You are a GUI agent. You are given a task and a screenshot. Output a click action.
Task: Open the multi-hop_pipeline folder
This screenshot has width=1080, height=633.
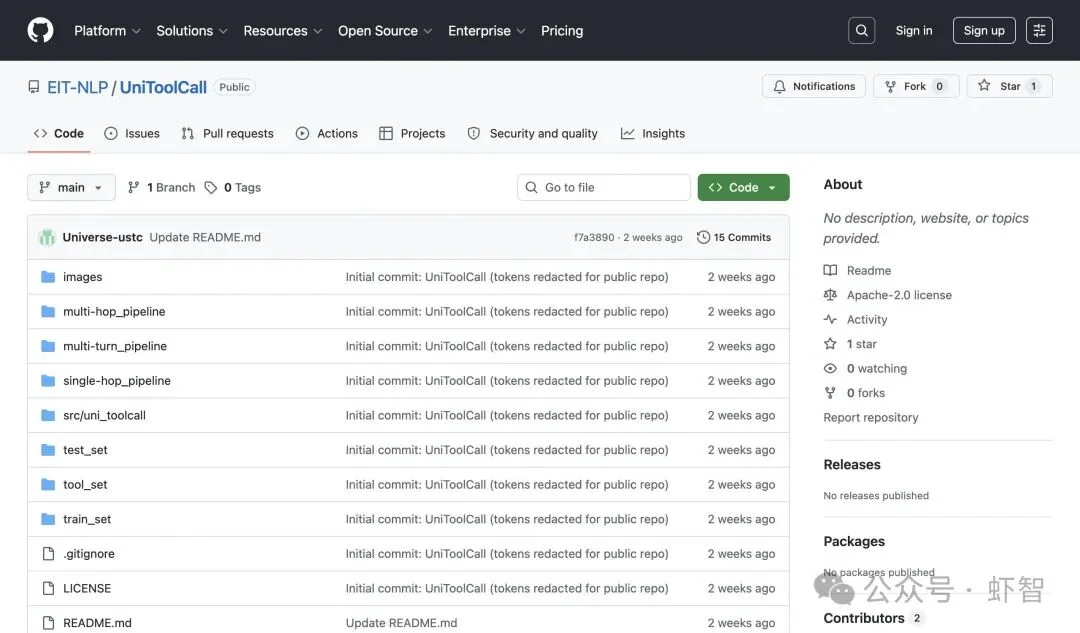114,312
